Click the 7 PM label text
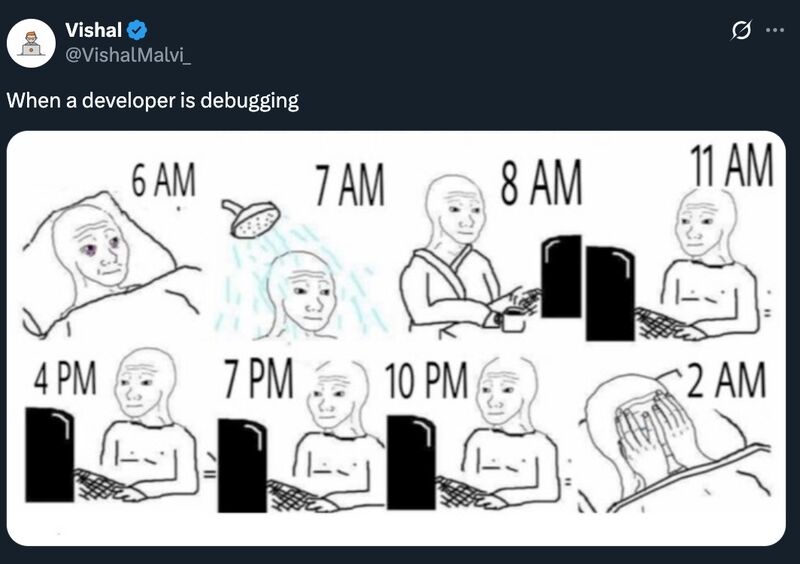 tap(256, 379)
